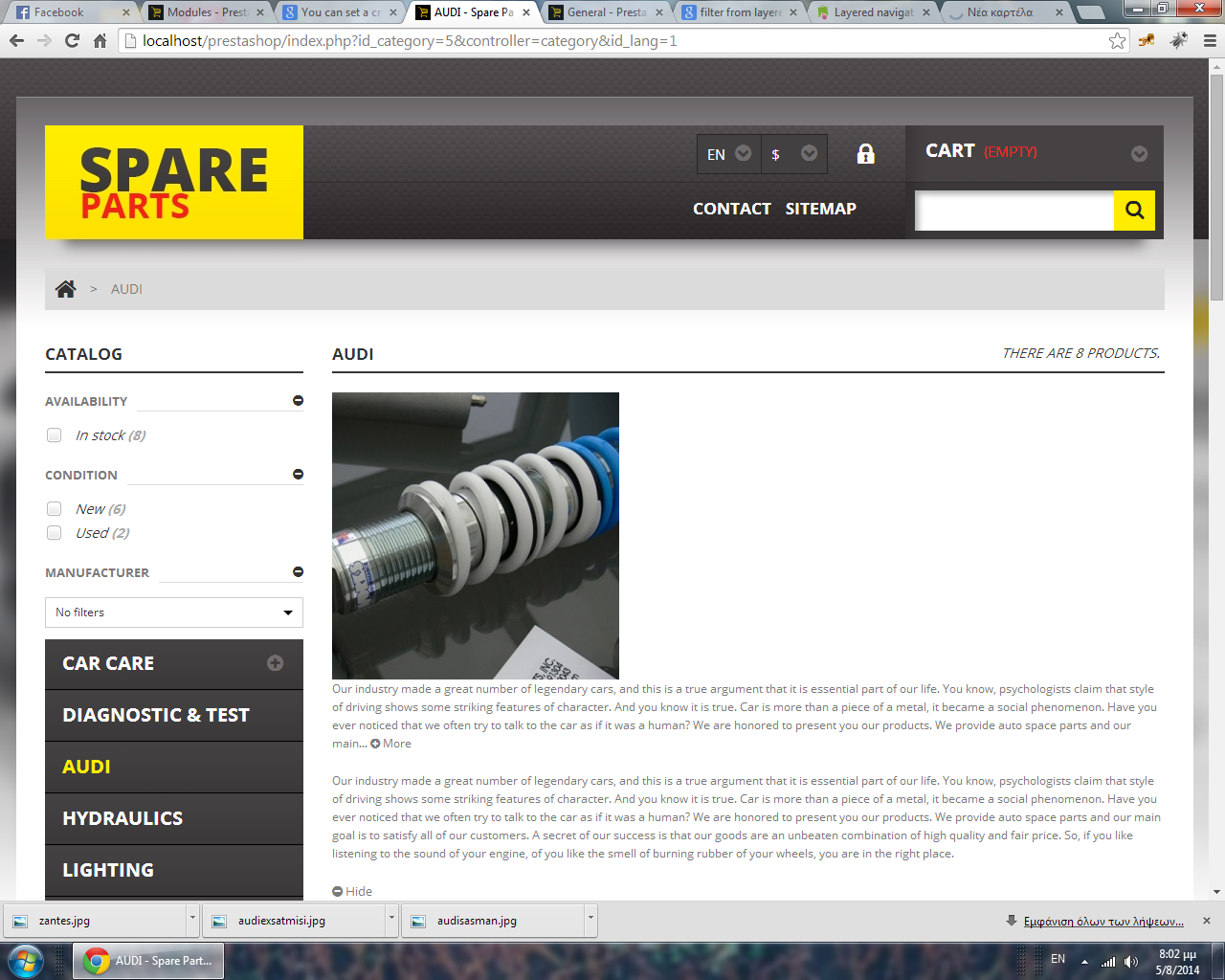Open downloaded file zantes.jpg
The width and height of the screenshot is (1225, 980).
96,921
